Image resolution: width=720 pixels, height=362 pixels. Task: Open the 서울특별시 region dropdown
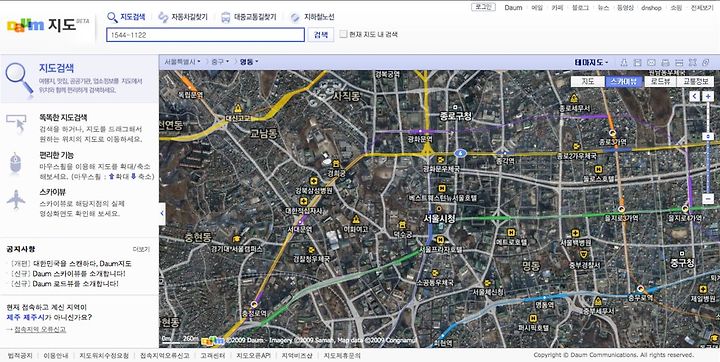tap(182, 62)
